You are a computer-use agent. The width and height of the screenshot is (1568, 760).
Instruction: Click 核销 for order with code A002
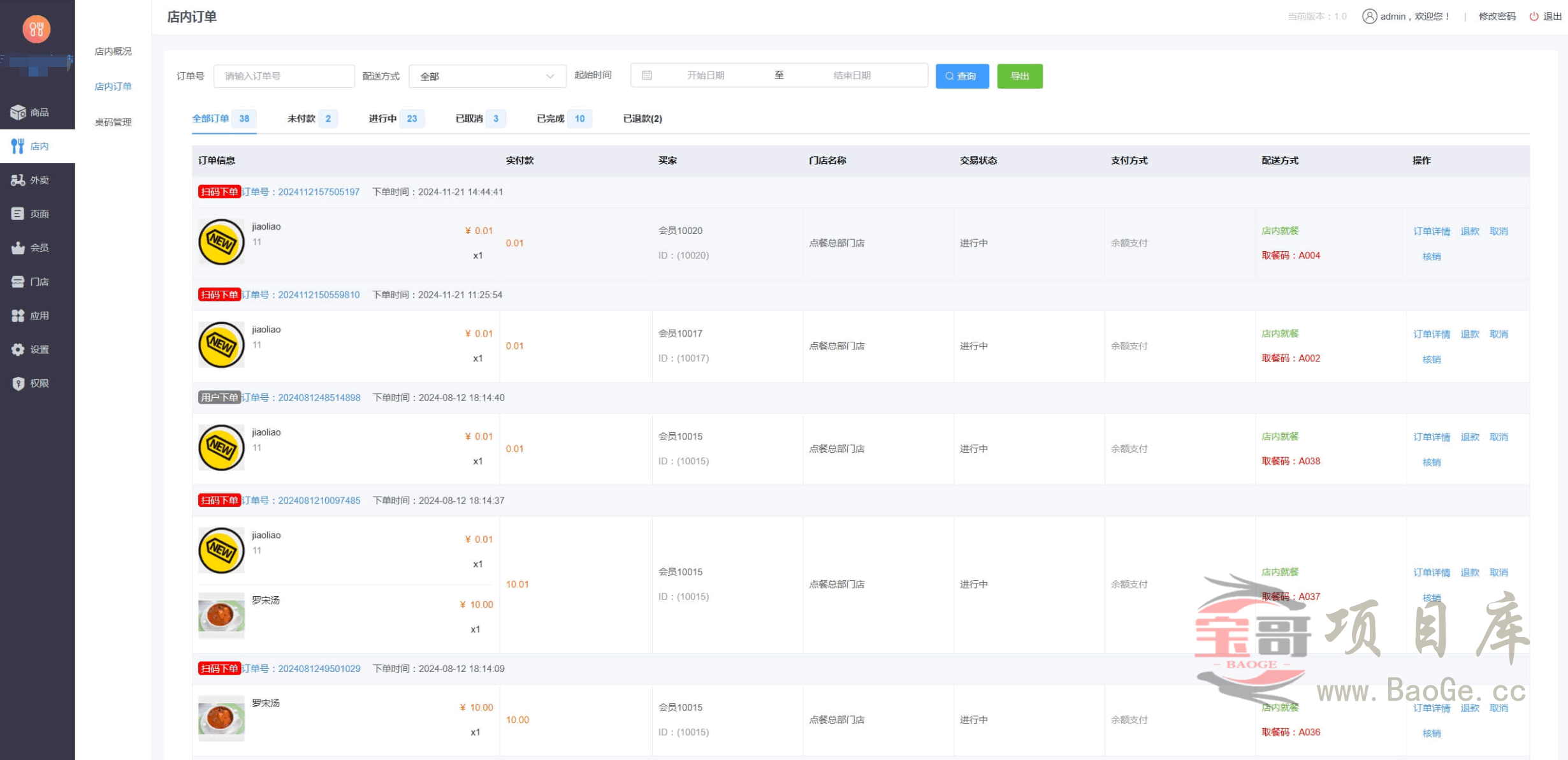(x=1431, y=359)
